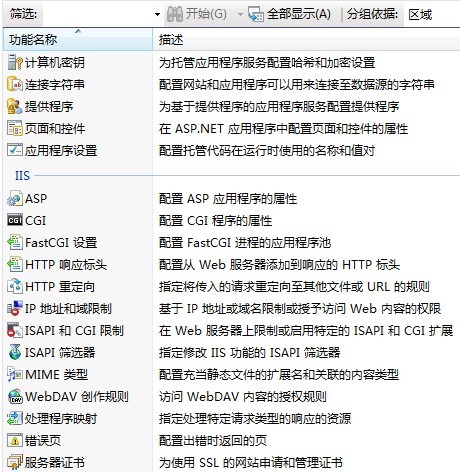Click description 配置出错时返回的页

213,441
